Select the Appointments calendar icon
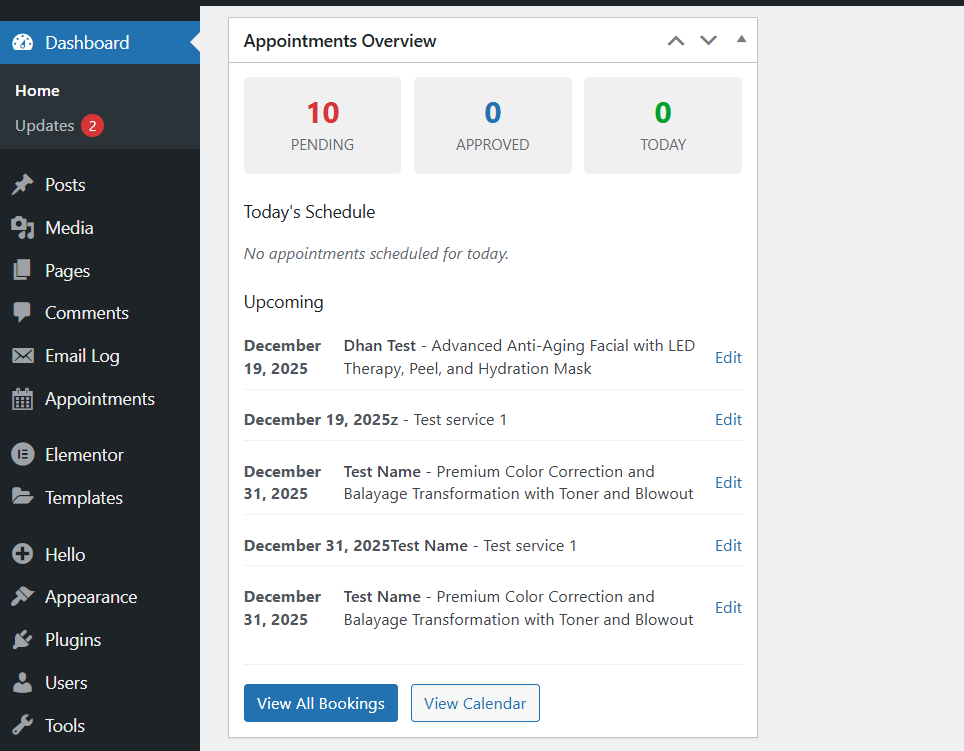Screen dimensions: 964x751 pyautogui.click(x=23, y=398)
